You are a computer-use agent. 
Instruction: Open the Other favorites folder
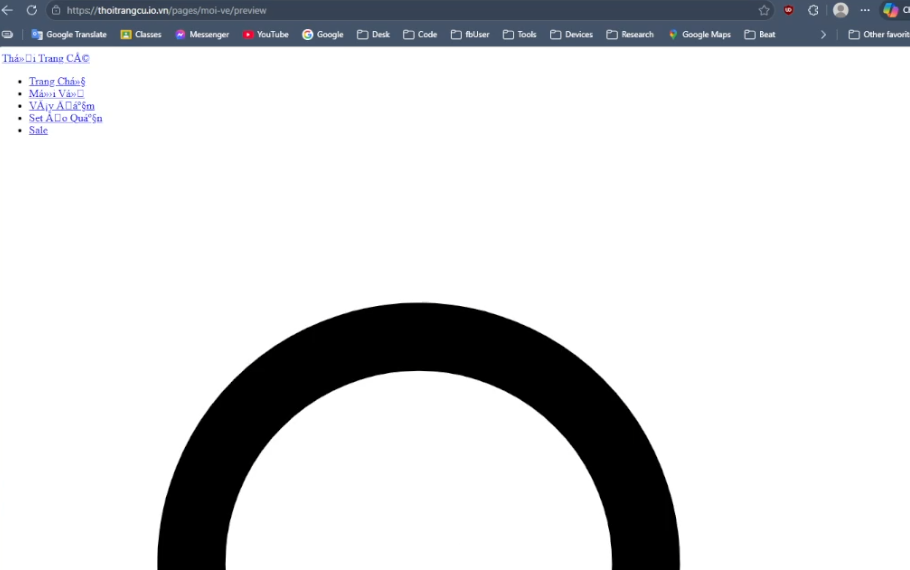click(x=879, y=34)
